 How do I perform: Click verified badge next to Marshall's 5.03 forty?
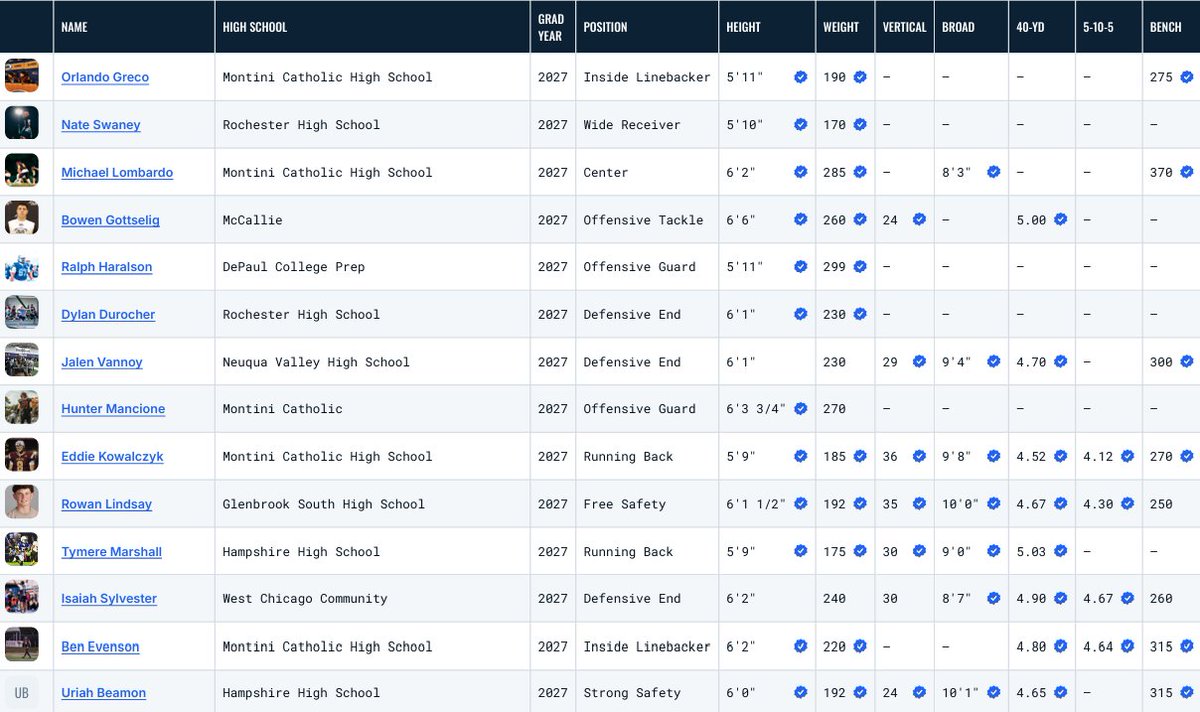click(1061, 552)
